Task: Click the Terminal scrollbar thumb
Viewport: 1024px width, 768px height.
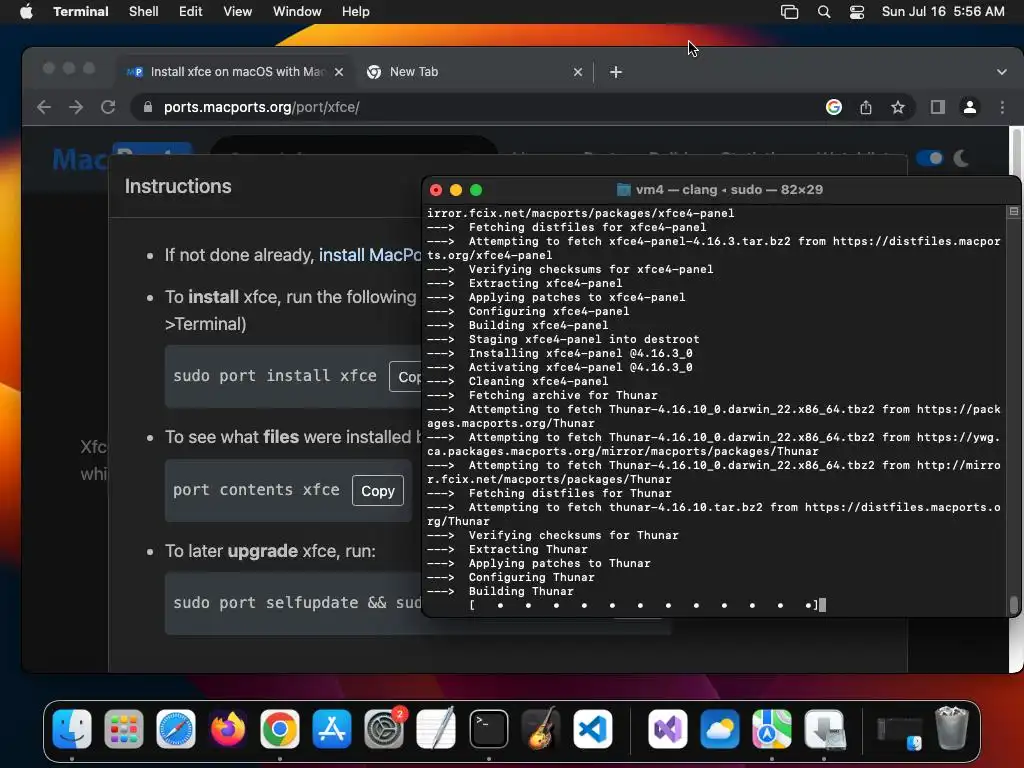Action: point(1014,605)
